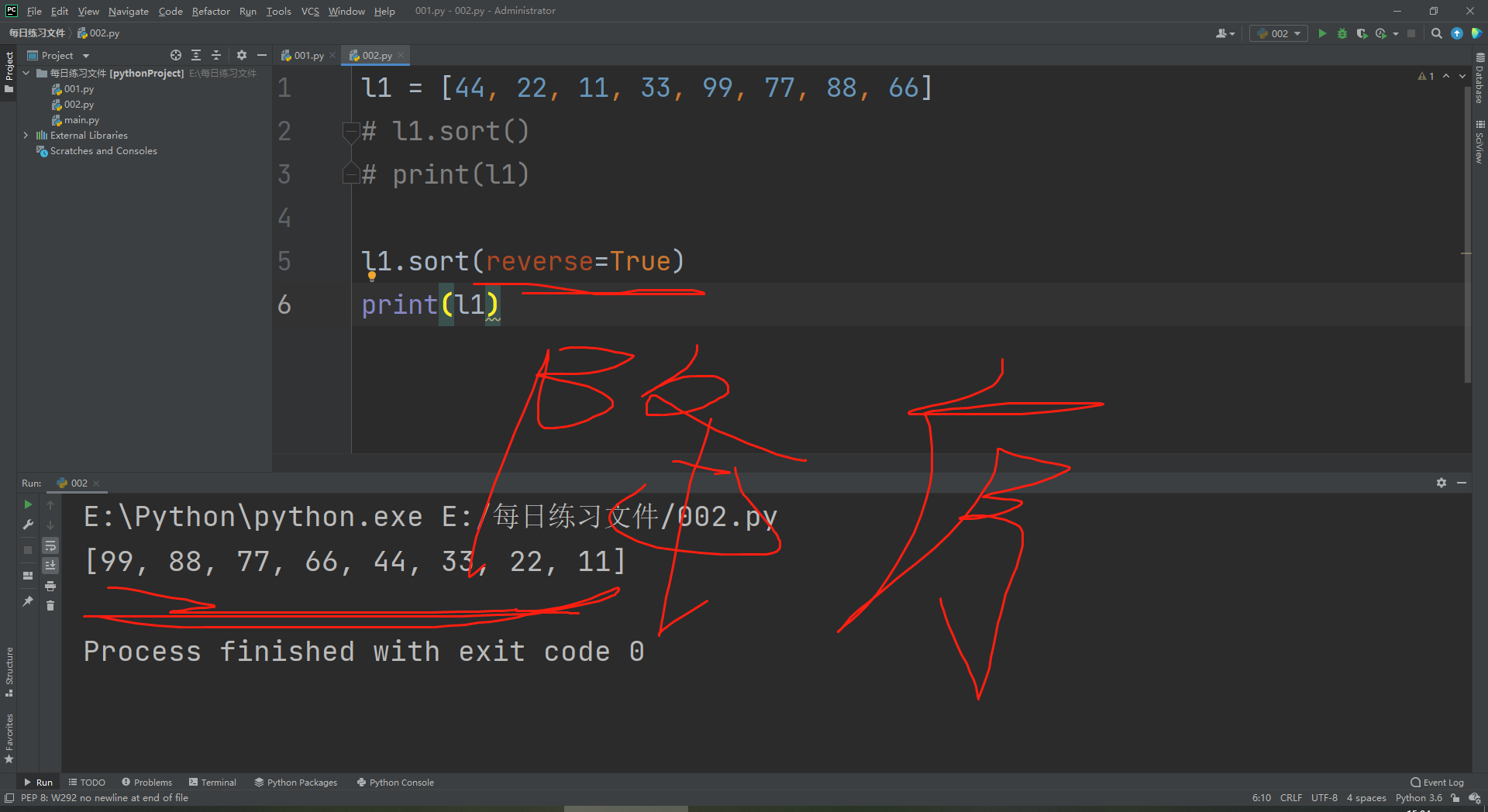
Task: Open run configuration wrench in Run panel
Action: pos(29,525)
